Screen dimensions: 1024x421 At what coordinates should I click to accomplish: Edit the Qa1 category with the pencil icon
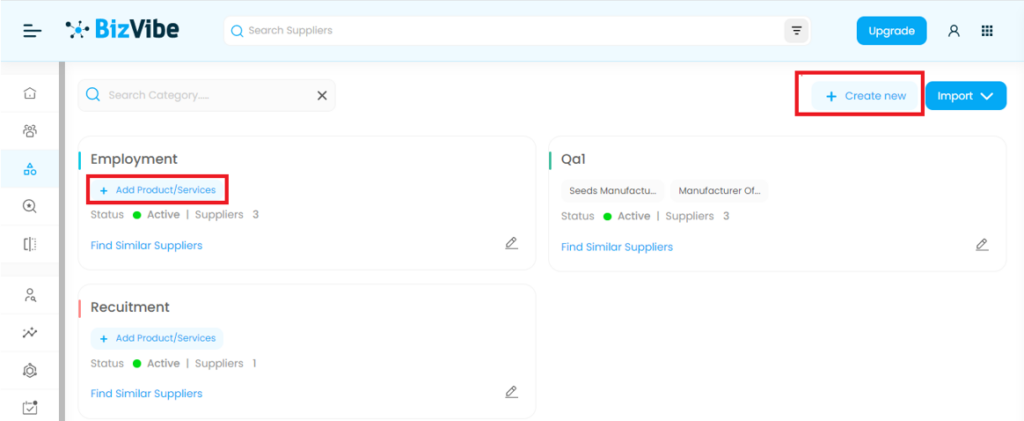click(981, 244)
